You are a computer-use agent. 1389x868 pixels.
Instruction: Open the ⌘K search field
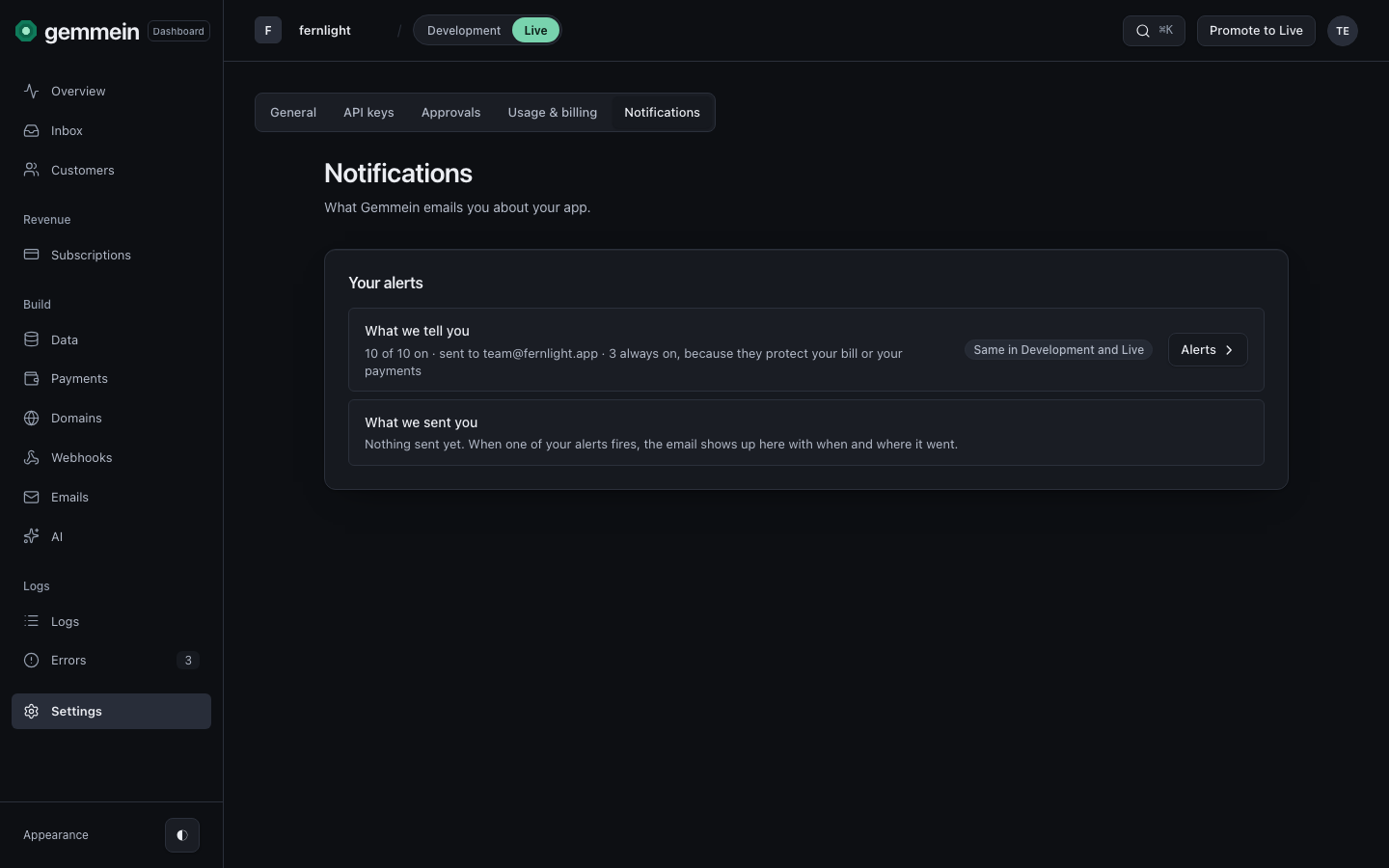1154,31
